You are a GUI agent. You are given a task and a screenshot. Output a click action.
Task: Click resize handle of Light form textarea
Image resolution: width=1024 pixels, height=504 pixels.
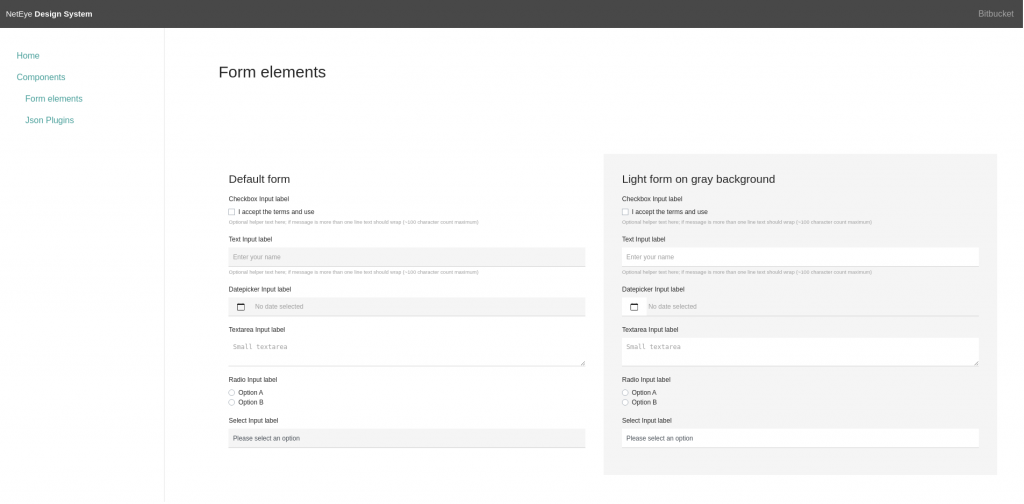975,362
